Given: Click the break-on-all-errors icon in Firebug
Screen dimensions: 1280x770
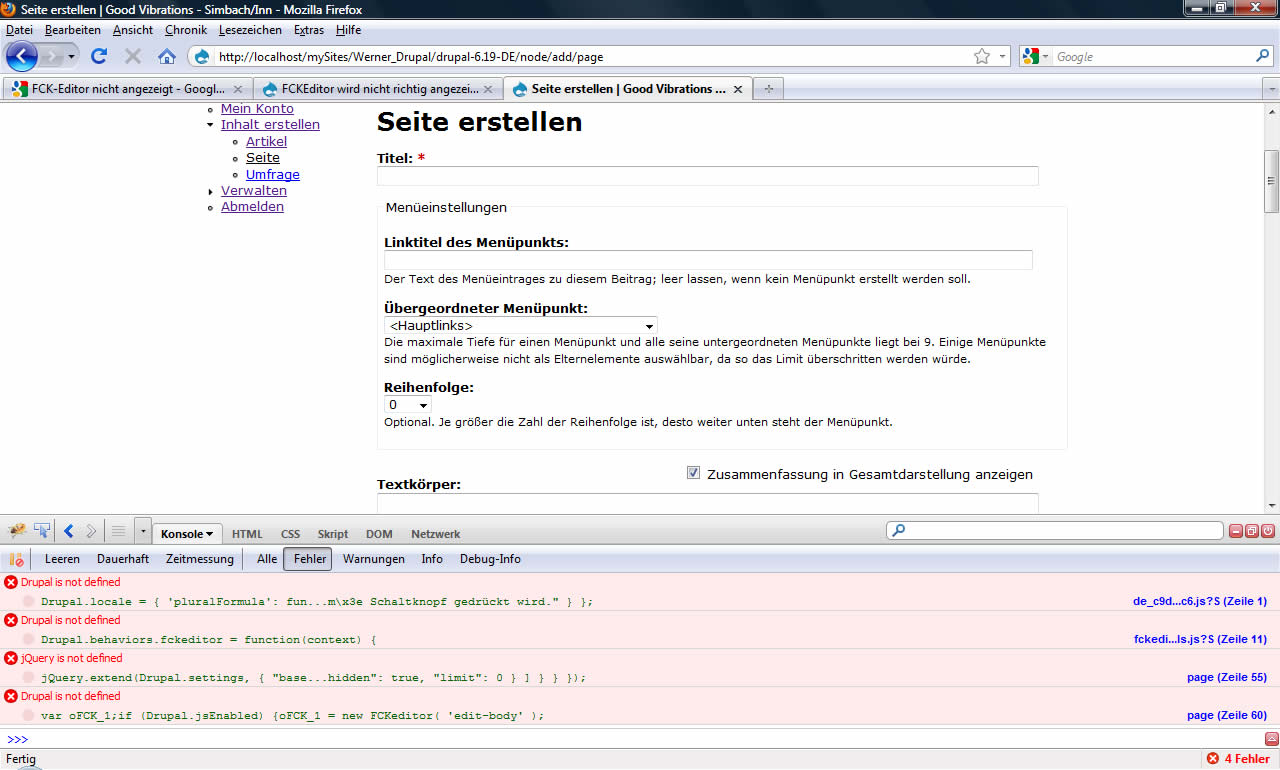Looking at the screenshot, I should coord(14,559).
